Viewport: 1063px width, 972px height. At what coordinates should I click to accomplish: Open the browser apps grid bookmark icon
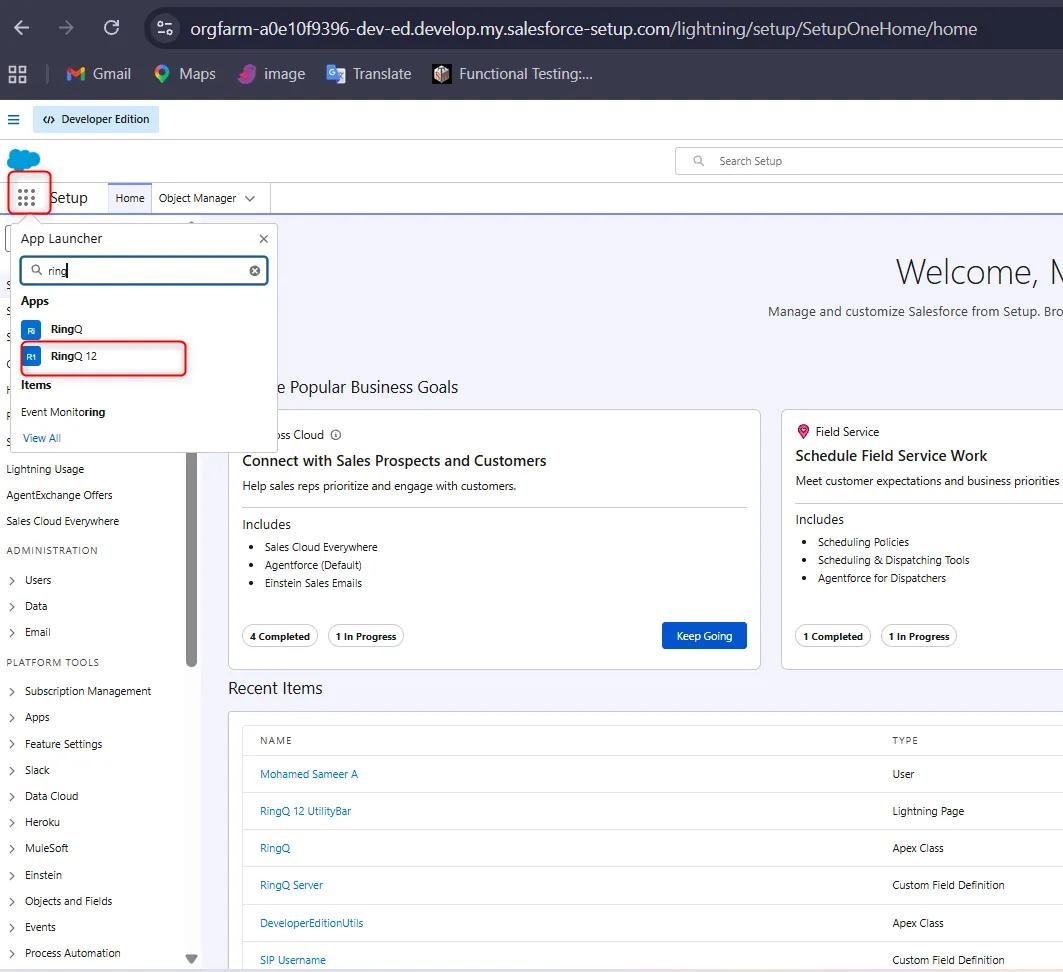18,74
